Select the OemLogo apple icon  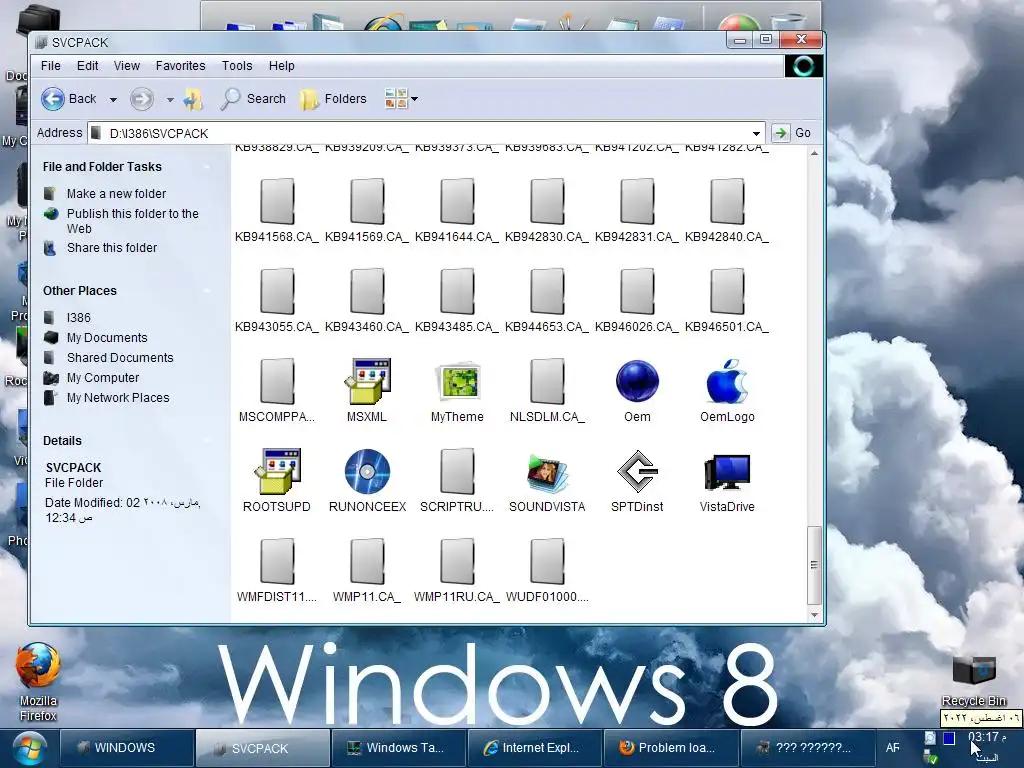[x=727, y=381]
